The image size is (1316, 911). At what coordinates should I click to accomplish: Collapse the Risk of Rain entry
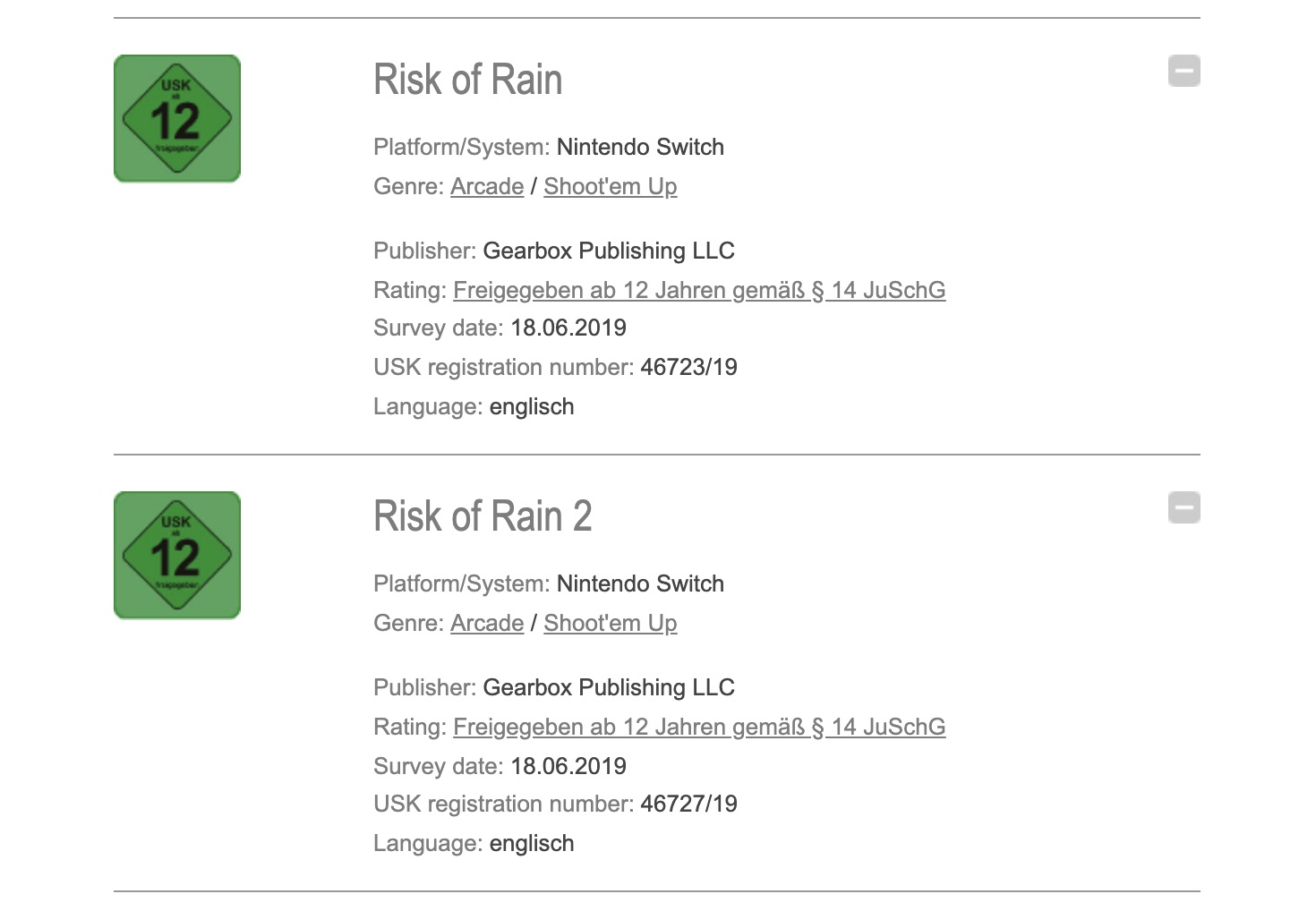1184,71
